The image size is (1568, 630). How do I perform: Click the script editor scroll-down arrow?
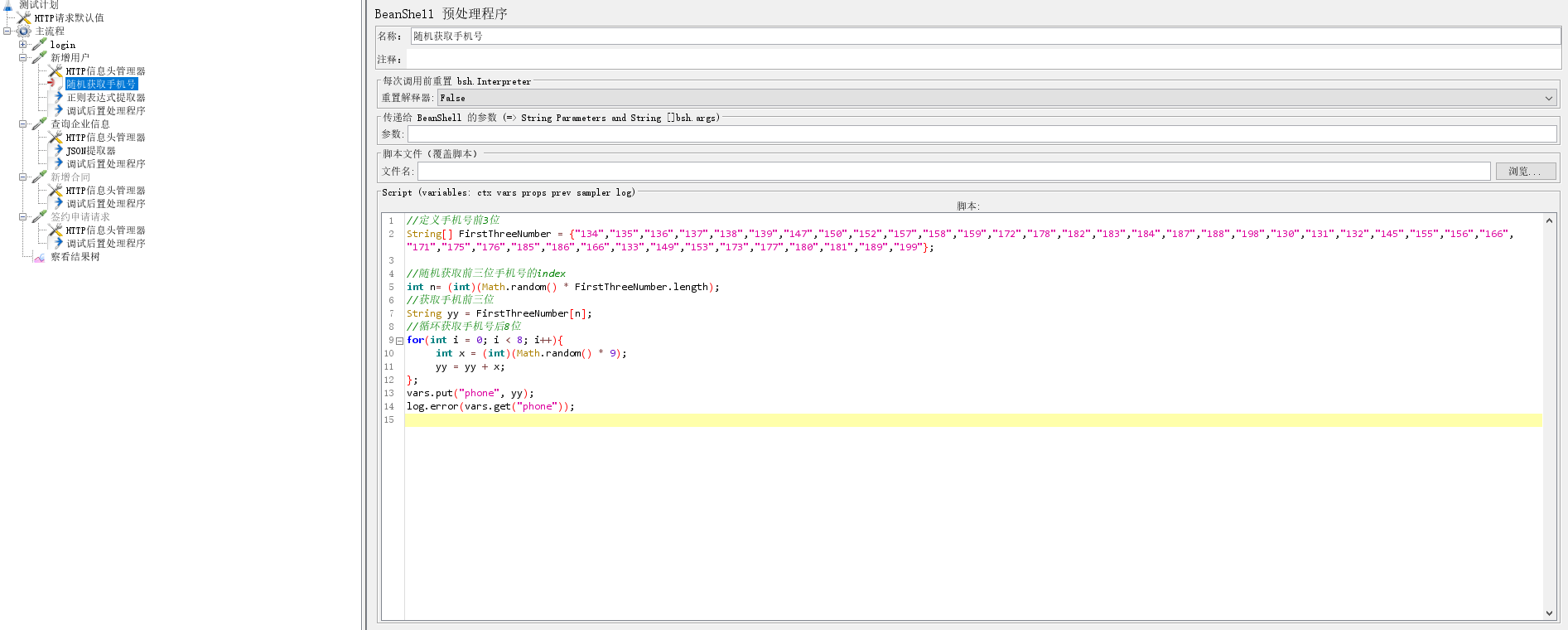[x=1549, y=613]
